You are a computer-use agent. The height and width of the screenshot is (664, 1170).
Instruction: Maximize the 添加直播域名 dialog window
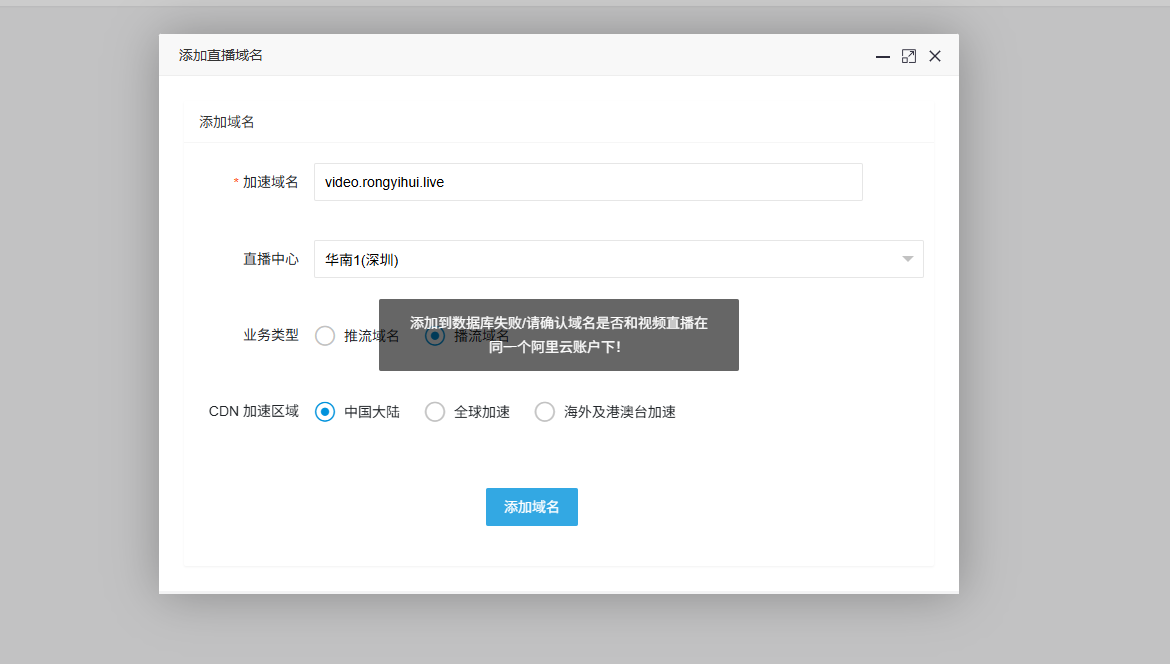908,57
